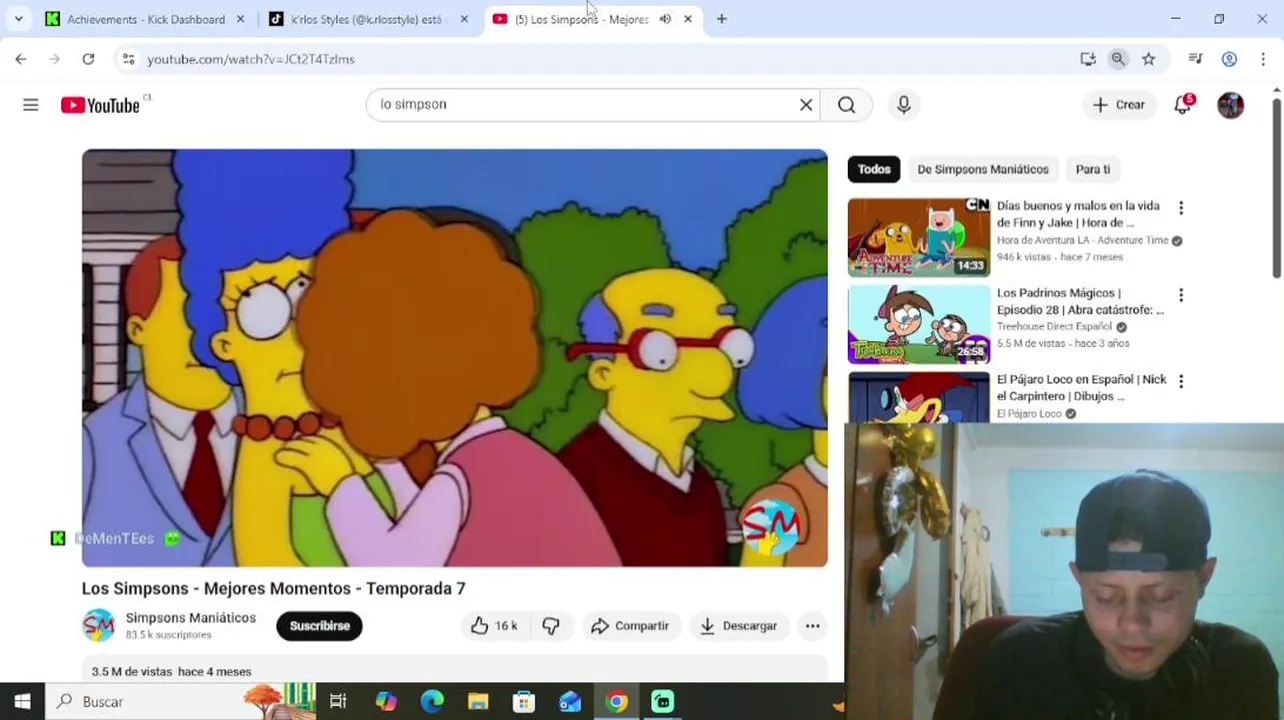Click the video player area
Image resolution: width=1284 pixels, height=720 pixels.
(455, 358)
